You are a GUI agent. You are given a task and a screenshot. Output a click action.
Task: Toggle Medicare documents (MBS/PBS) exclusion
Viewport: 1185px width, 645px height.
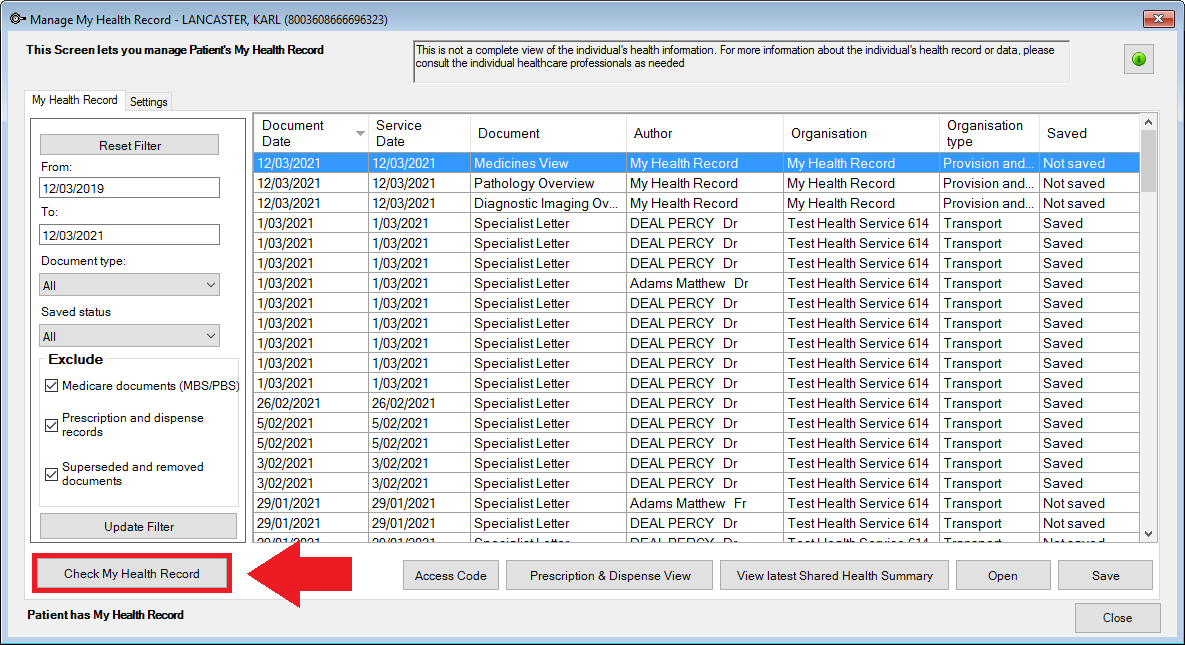click(51, 386)
